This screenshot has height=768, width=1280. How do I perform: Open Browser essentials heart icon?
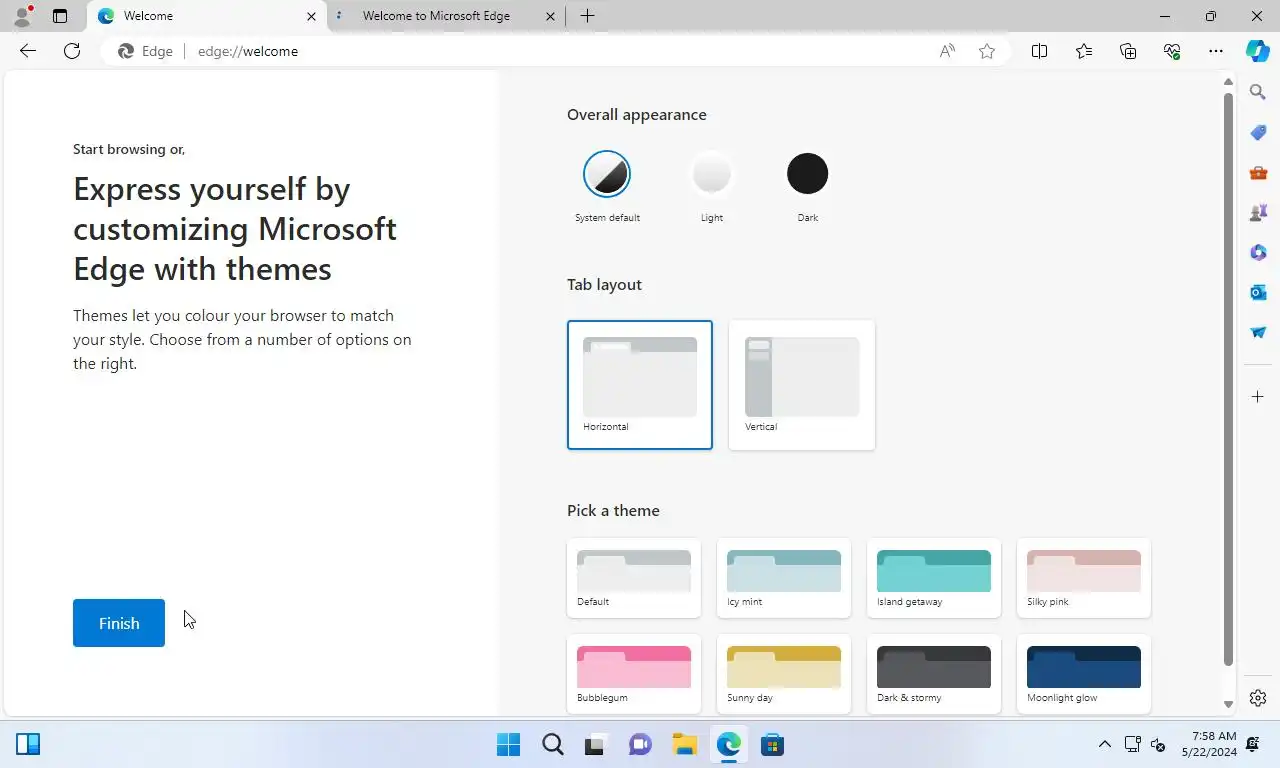pyautogui.click(x=1172, y=51)
